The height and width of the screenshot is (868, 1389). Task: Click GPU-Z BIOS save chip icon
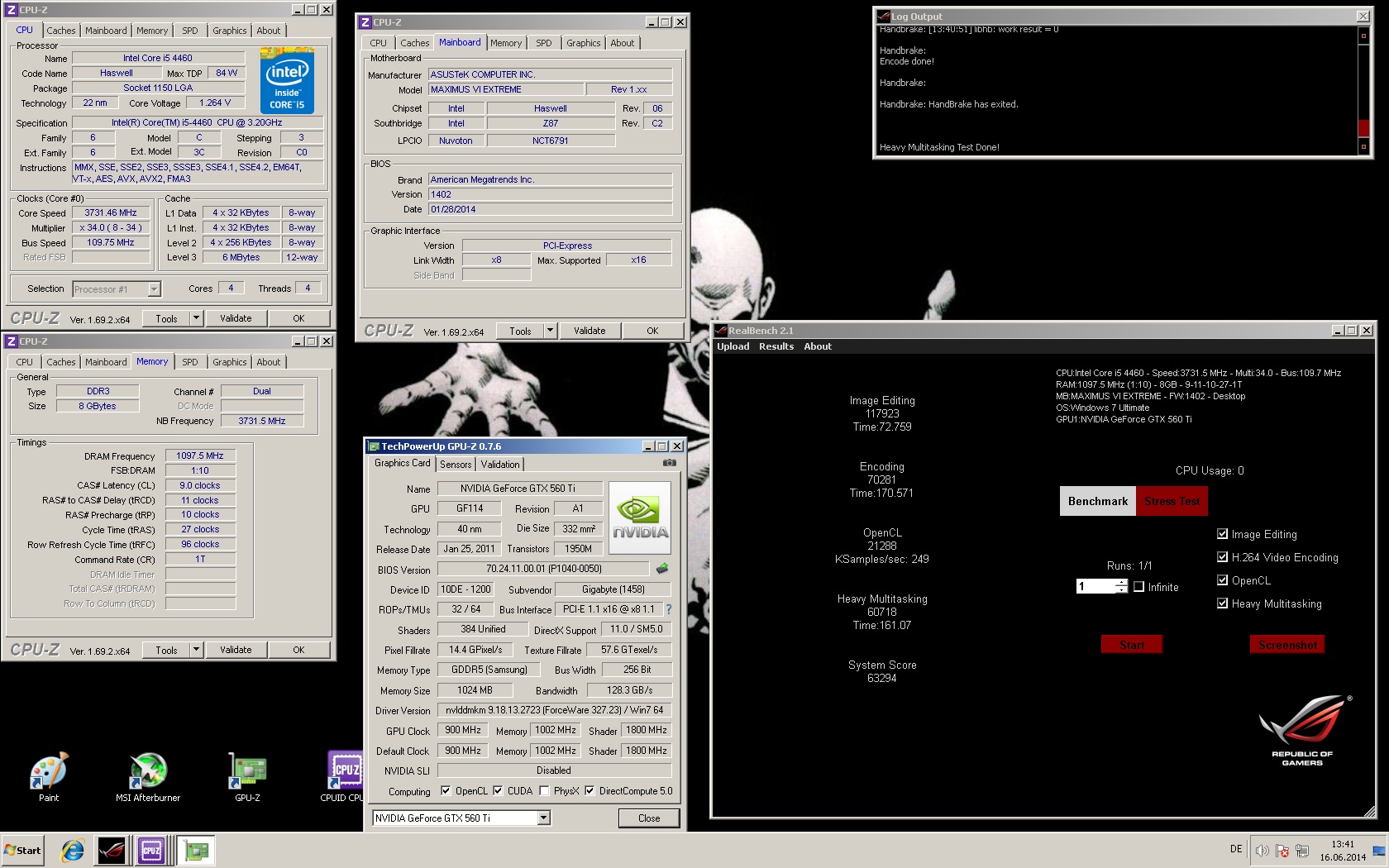coord(662,569)
